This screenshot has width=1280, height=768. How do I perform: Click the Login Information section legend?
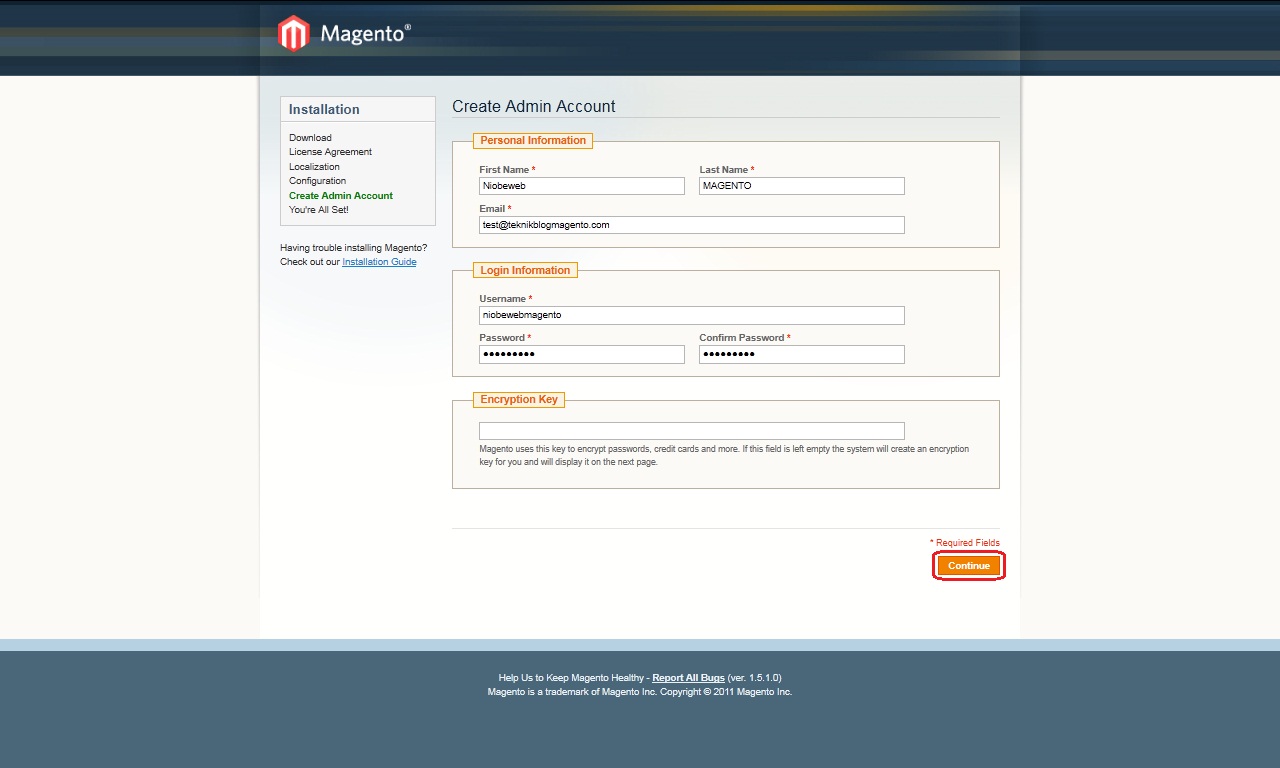525,271
